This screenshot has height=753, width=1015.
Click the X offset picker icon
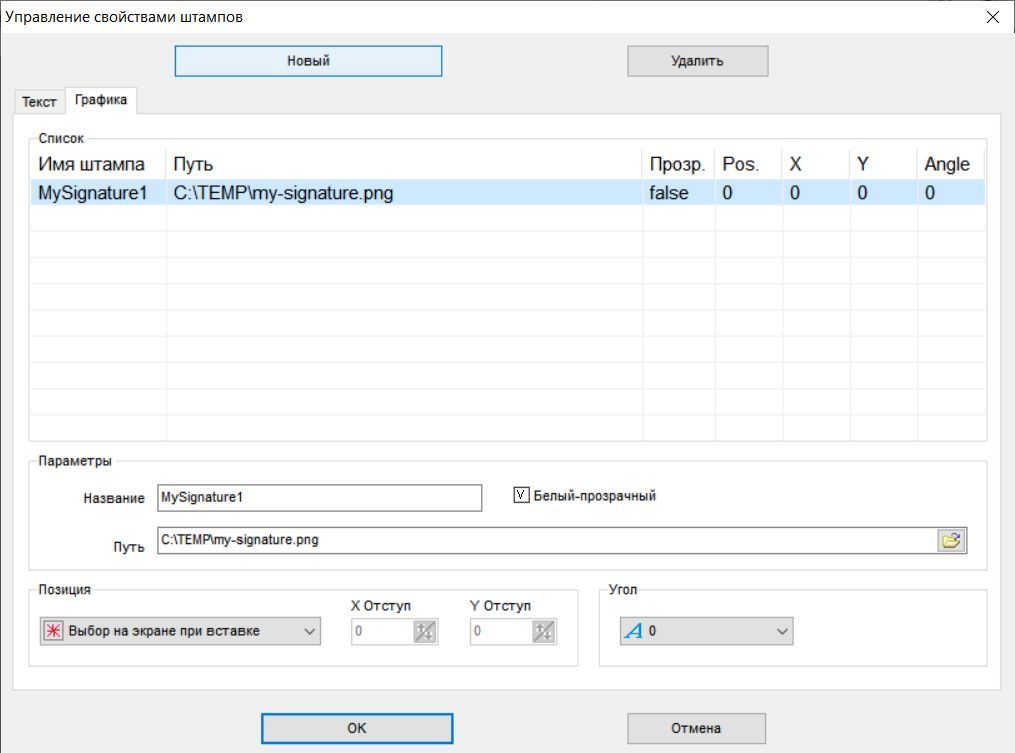pos(425,631)
